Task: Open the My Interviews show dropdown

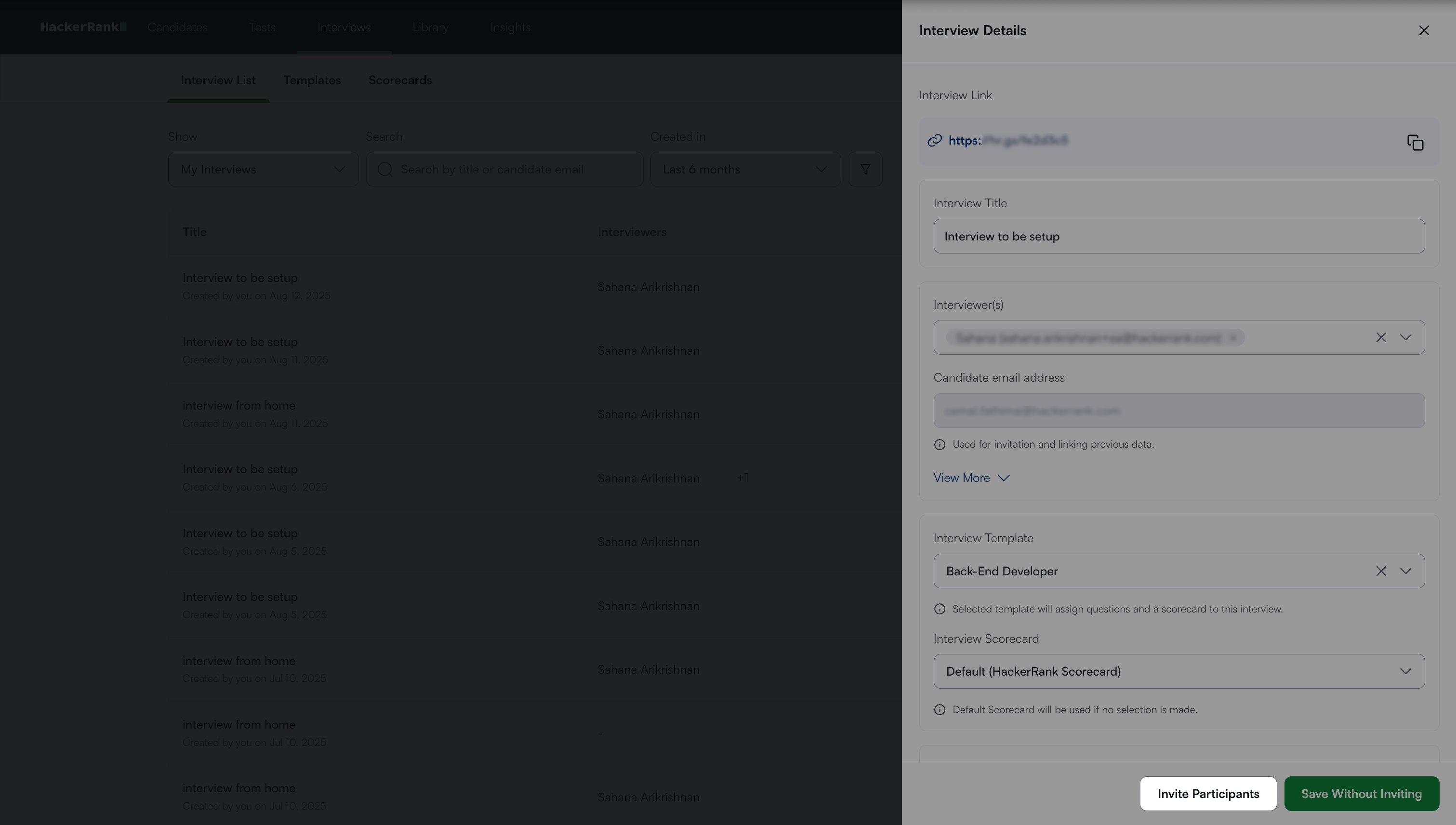Action: [263, 170]
